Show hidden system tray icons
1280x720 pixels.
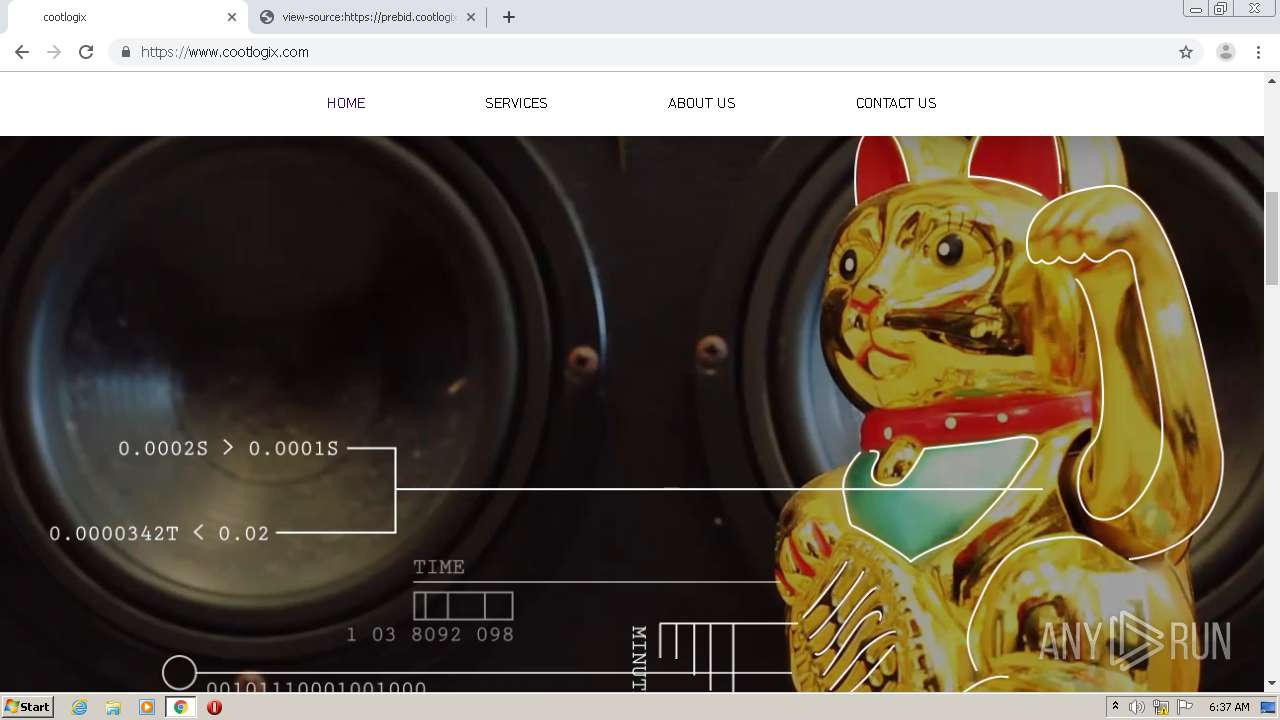point(1116,707)
